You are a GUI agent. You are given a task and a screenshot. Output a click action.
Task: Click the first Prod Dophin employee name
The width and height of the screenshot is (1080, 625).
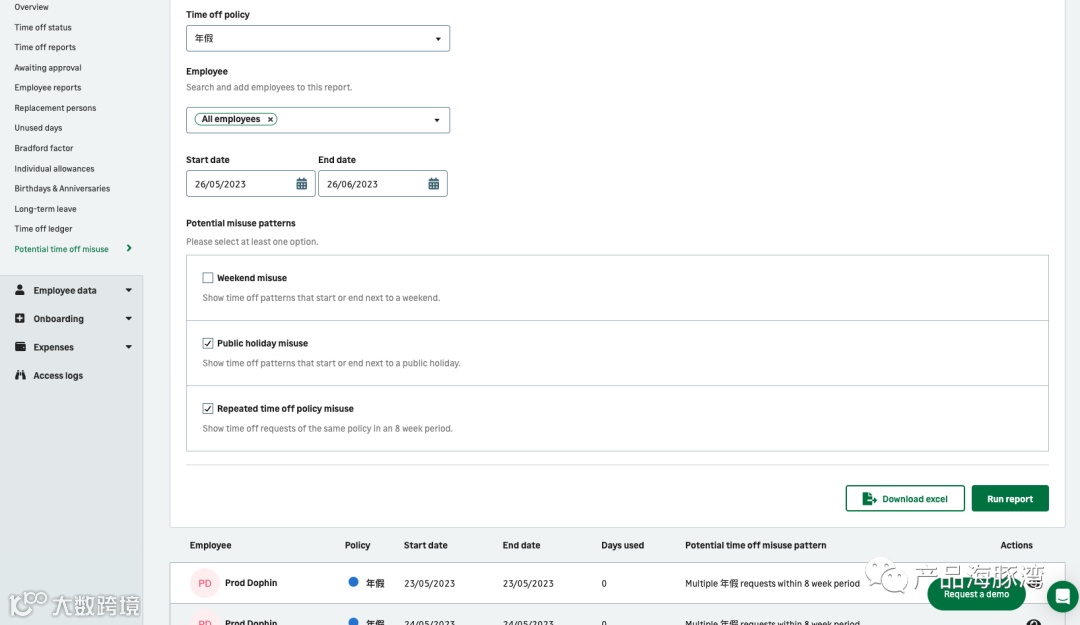[251, 583]
